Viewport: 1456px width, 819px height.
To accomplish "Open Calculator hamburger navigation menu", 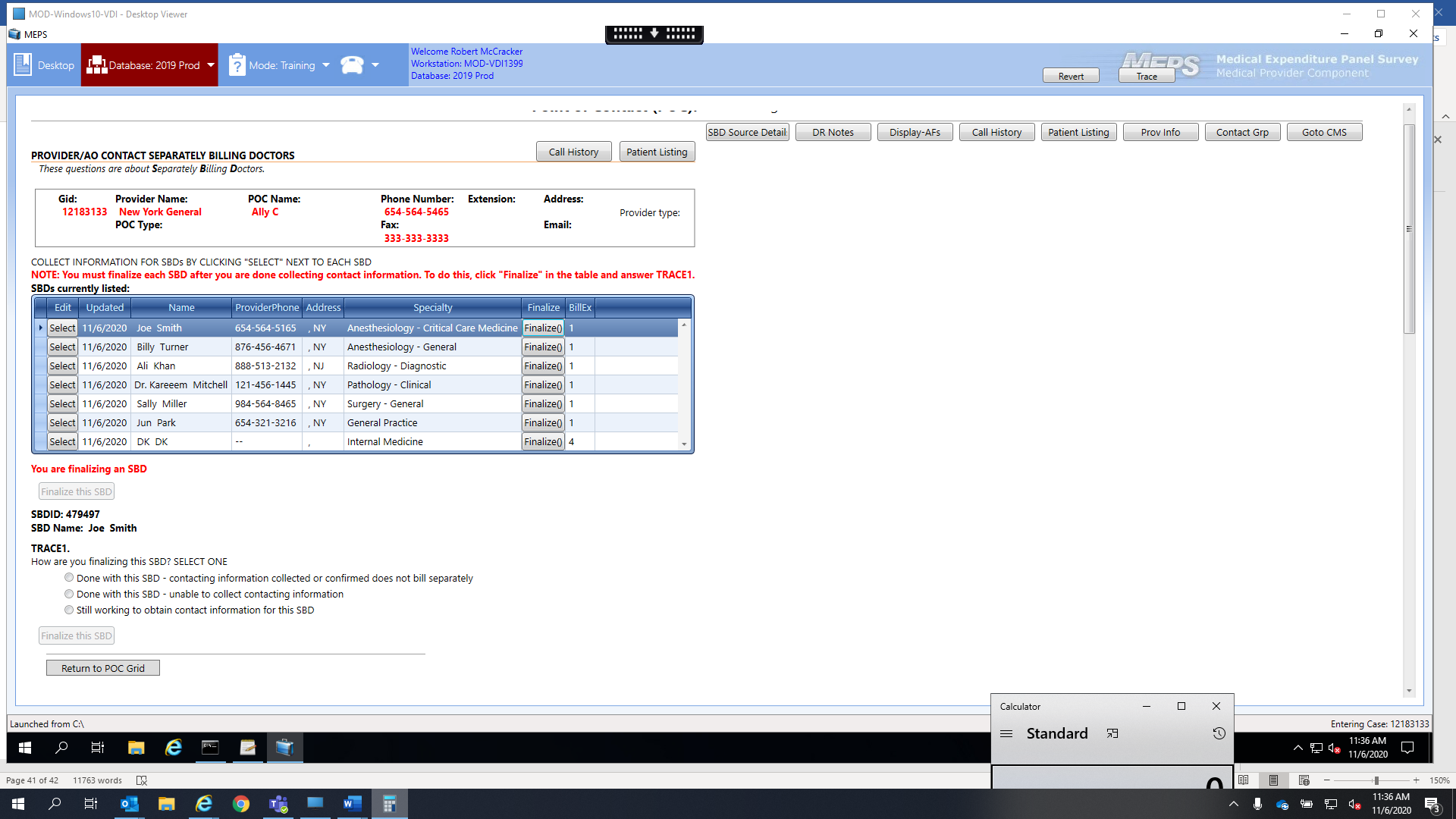I will (1006, 733).
